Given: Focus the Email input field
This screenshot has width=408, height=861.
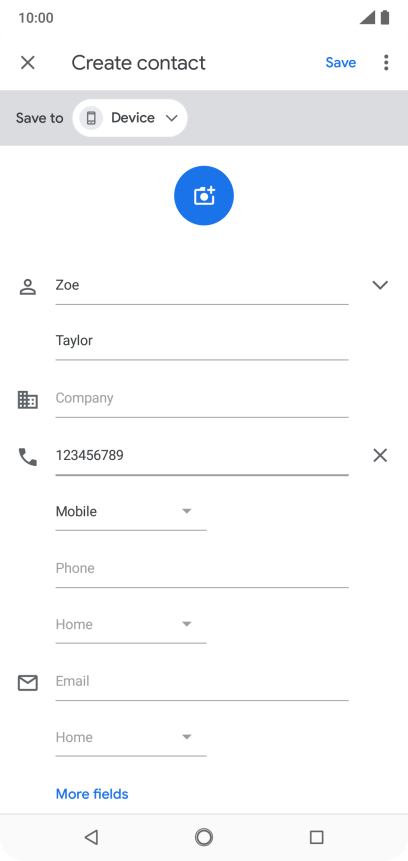Looking at the screenshot, I should click(202, 682).
